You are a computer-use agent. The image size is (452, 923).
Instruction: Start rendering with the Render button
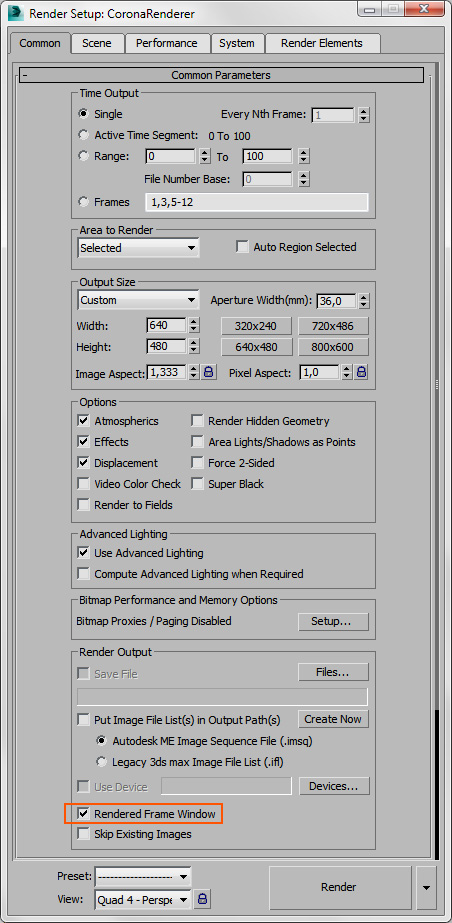tap(339, 887)
